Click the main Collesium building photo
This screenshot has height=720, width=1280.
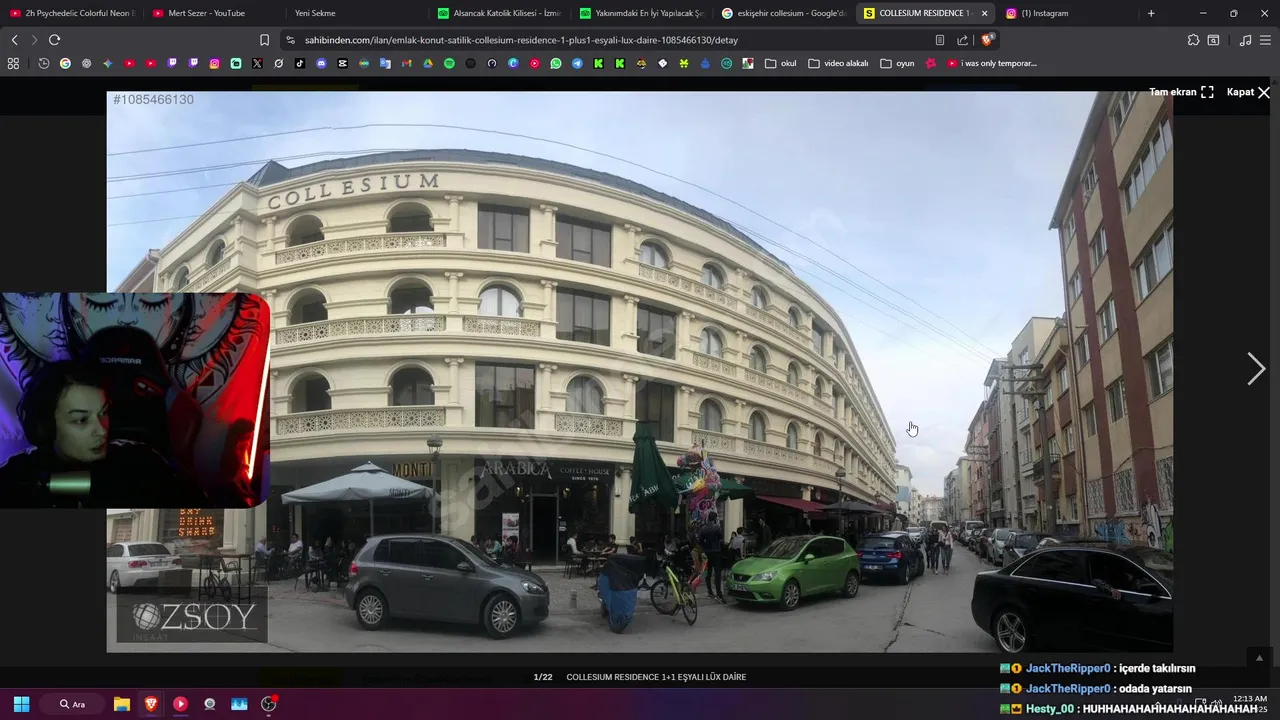coord(640,372)
